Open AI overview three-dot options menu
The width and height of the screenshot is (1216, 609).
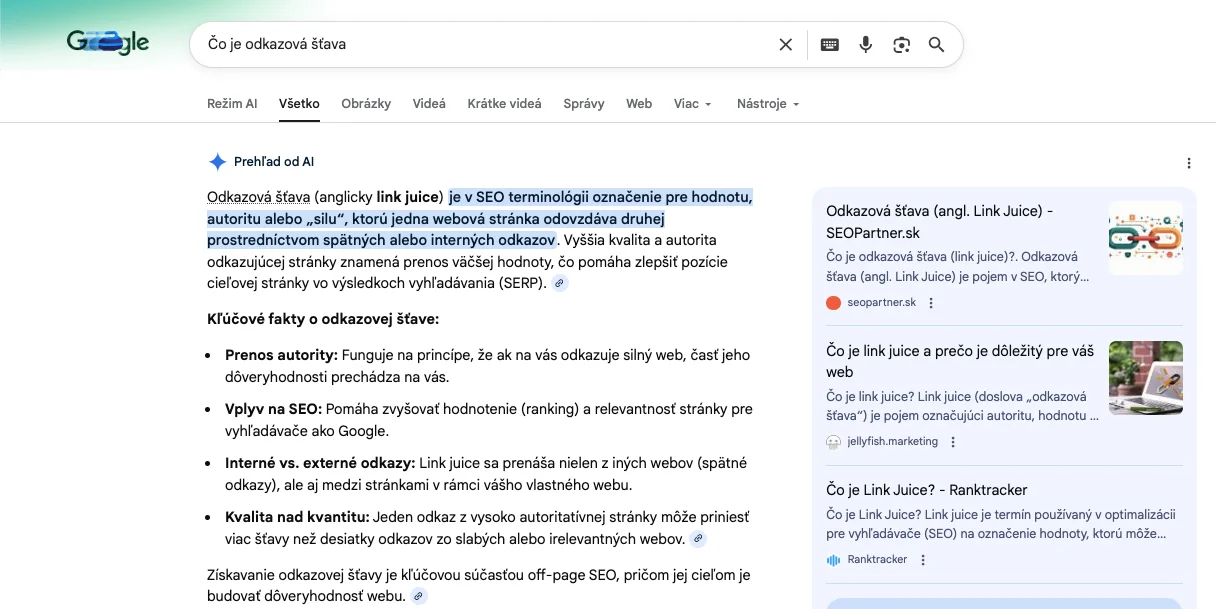(x=1188, y=163)
